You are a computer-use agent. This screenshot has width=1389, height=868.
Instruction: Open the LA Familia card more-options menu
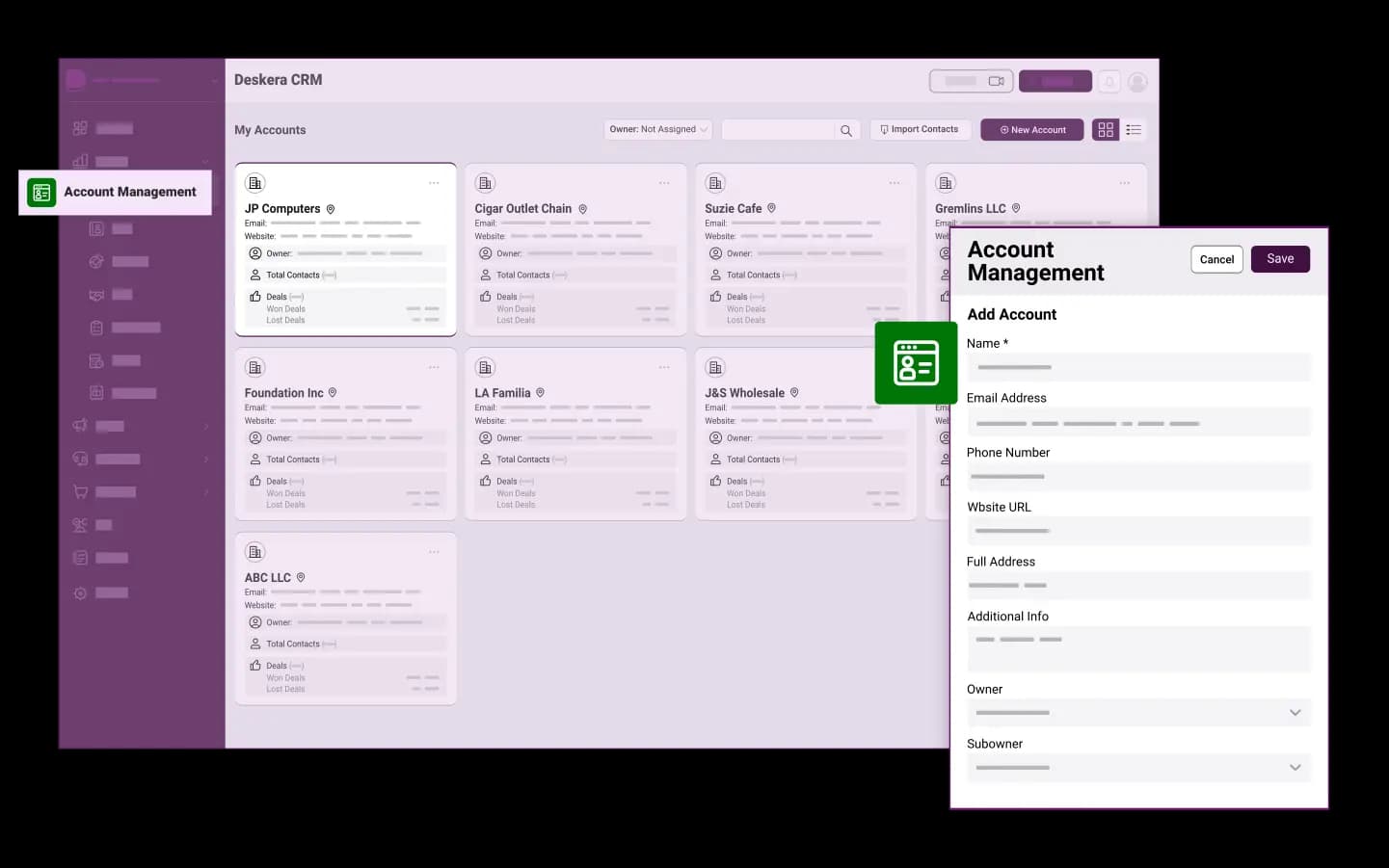(x=664, y=367)
